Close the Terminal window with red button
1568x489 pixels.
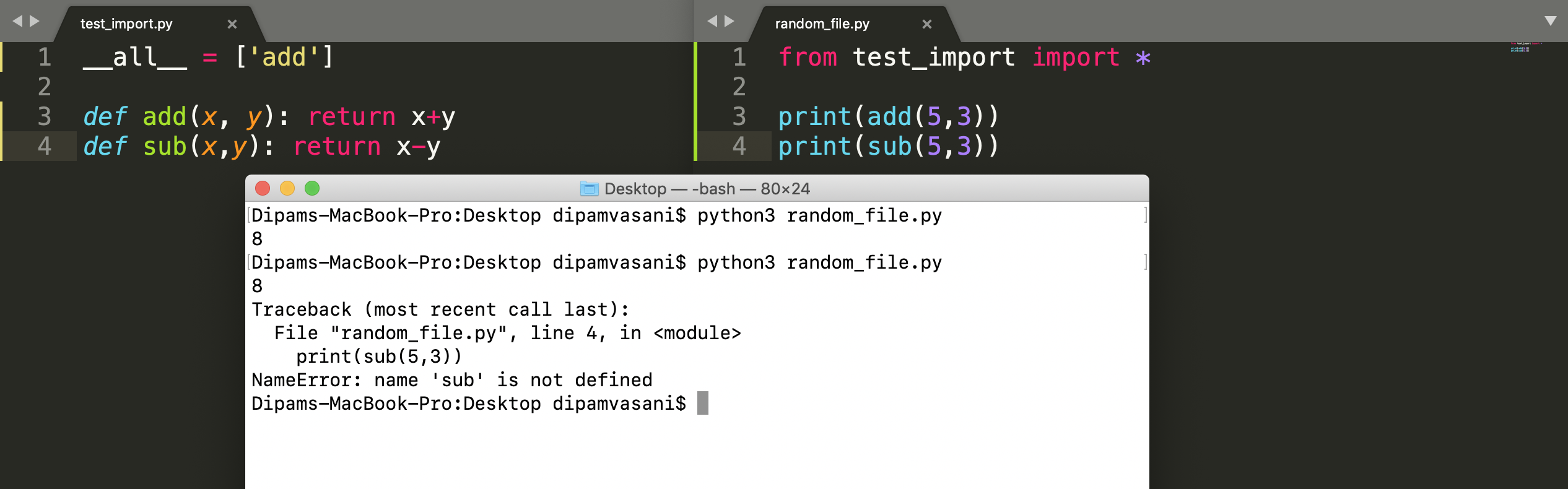point(263,188)
